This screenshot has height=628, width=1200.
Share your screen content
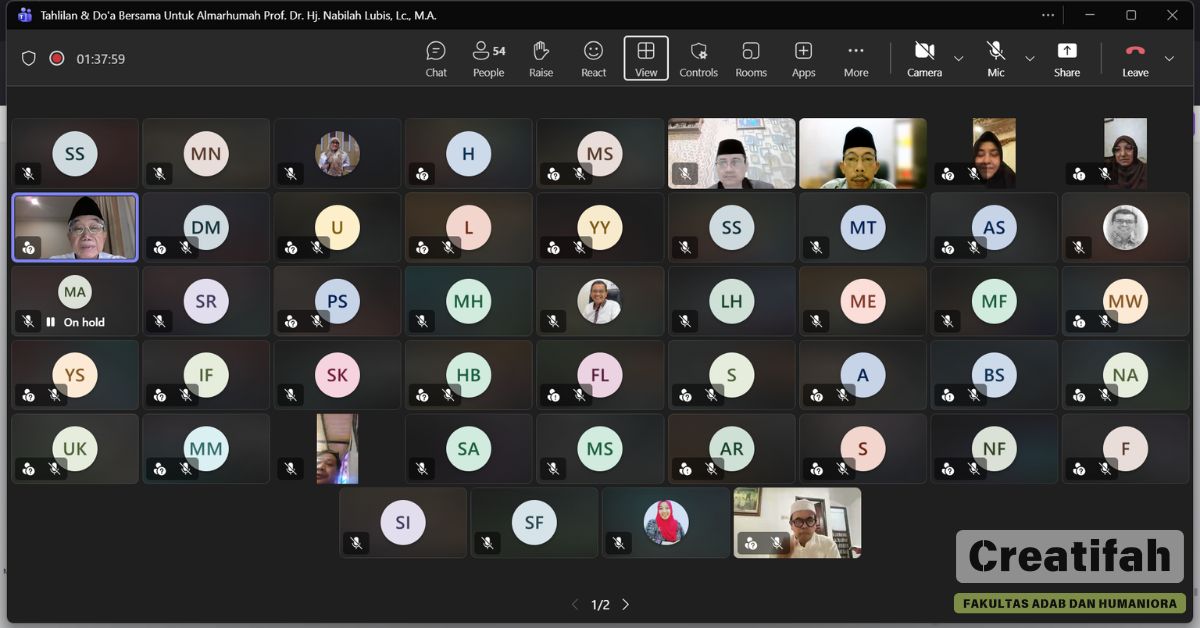[x=1066, y=58]
